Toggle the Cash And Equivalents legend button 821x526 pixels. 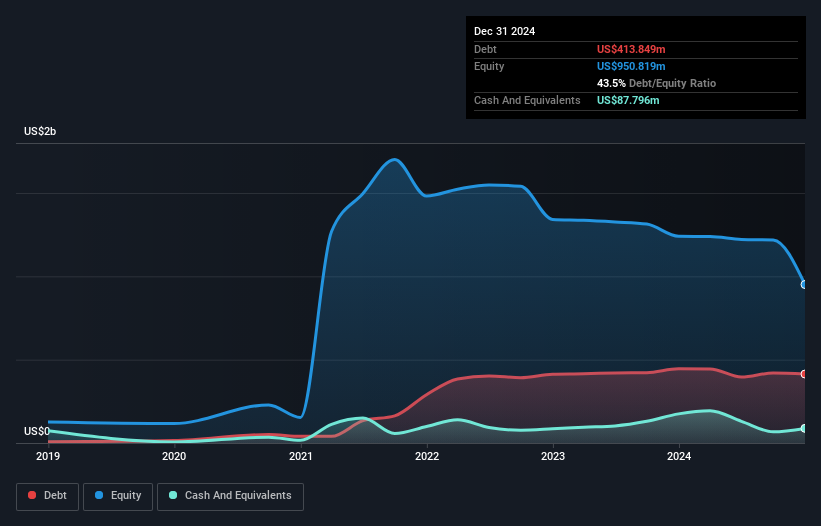(230, 496)
